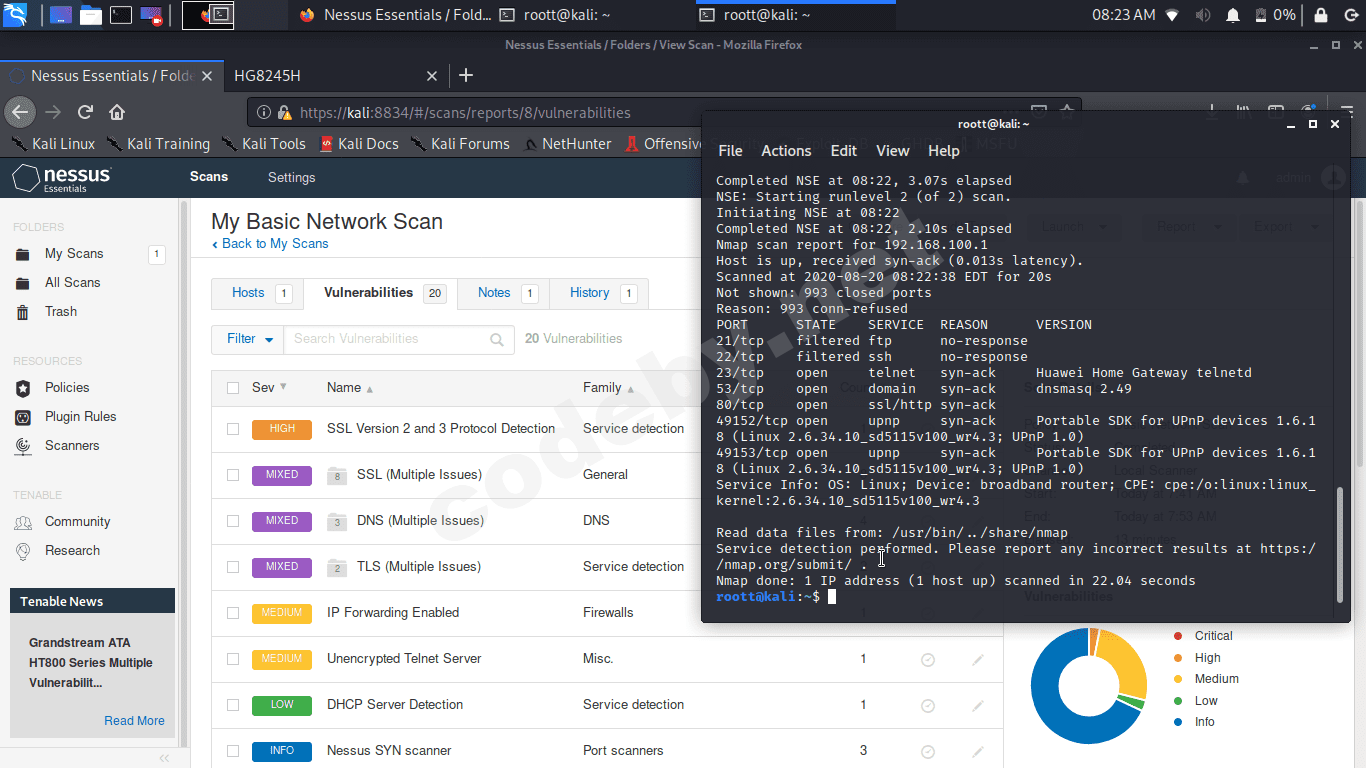Click the Firefox reload page icon
The image size is (1366, 768).
click(x=86, y=112)
